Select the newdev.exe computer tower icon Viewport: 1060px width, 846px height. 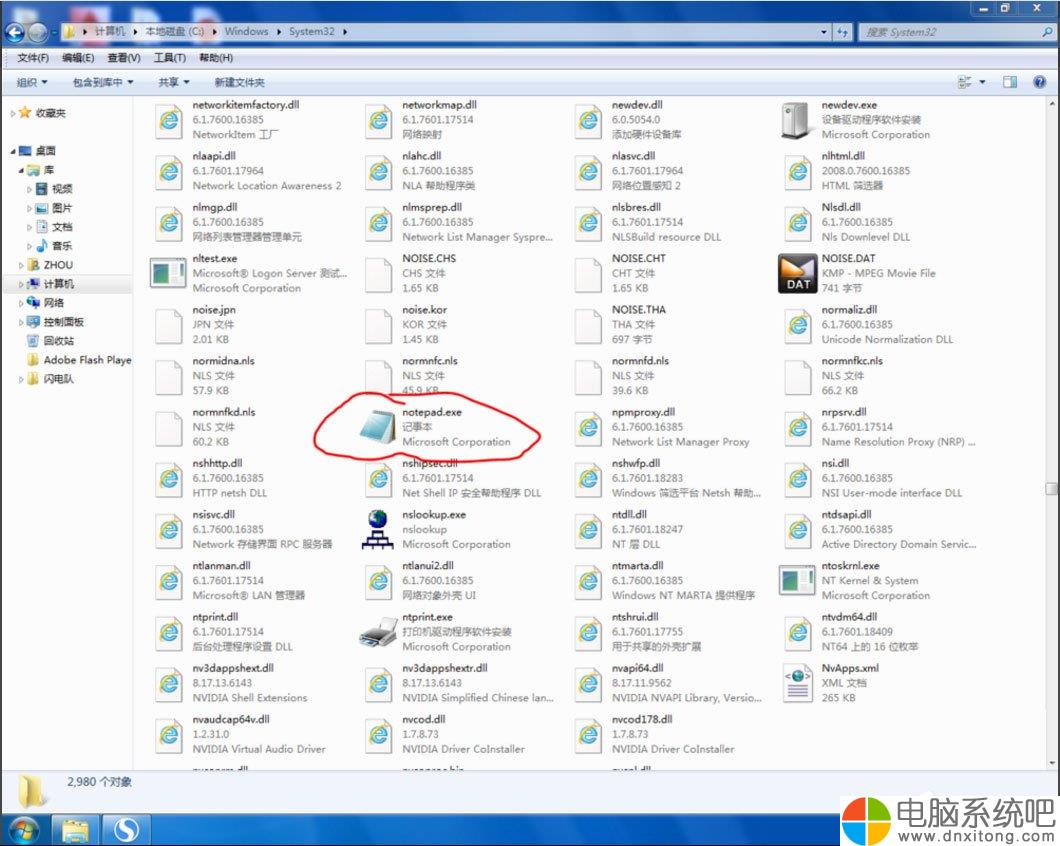pos(796,120)
